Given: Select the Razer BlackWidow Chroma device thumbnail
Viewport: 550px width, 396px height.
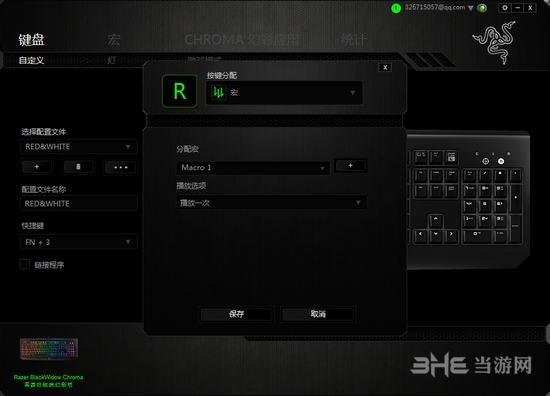Looking at the screenshot, I should 49,349.
